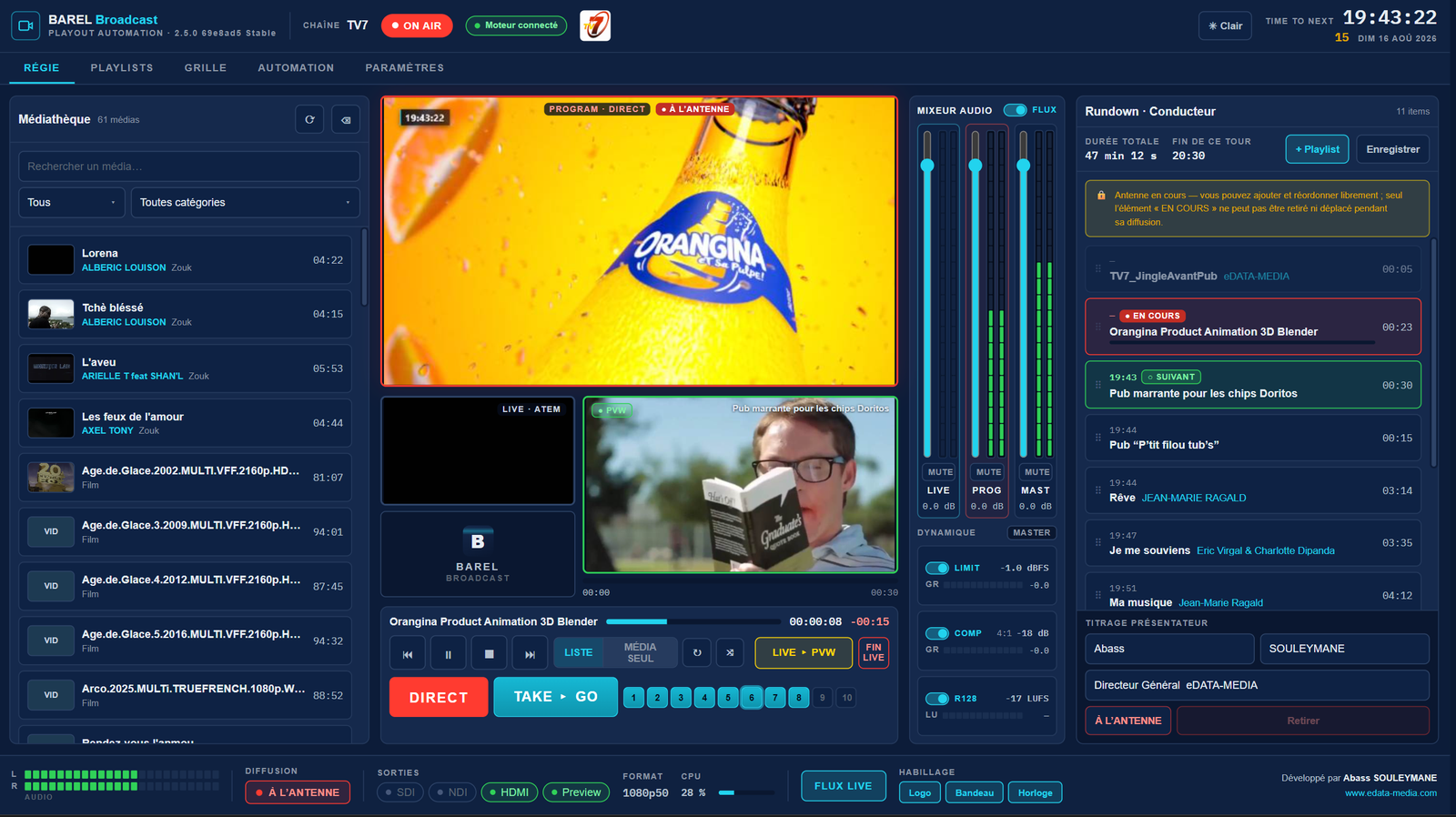Open the www.edata-media.com link
Image resolution: width=1456 pixels, height=817 pixels.
coord(1390,793)
